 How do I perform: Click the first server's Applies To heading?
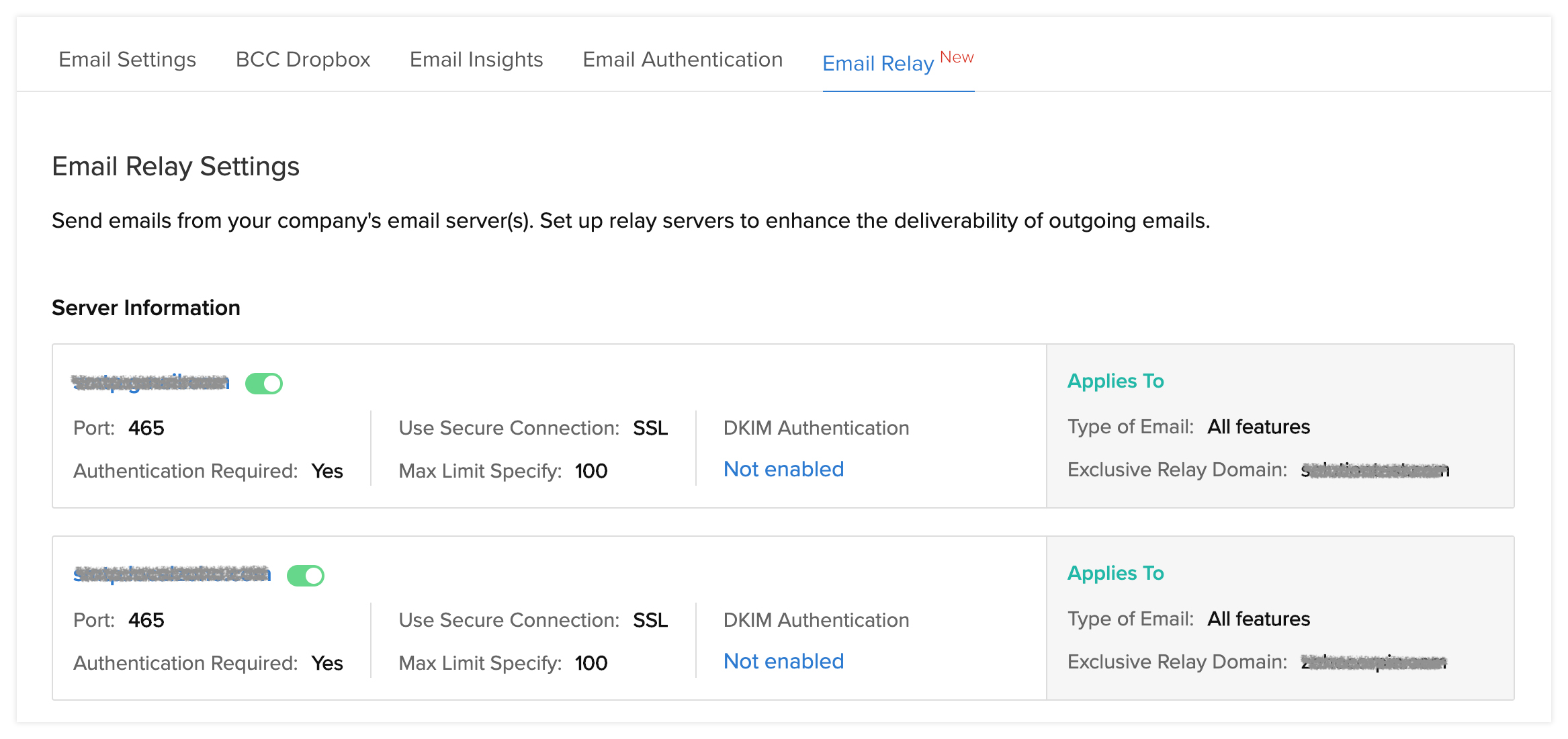pos(1115,381)
